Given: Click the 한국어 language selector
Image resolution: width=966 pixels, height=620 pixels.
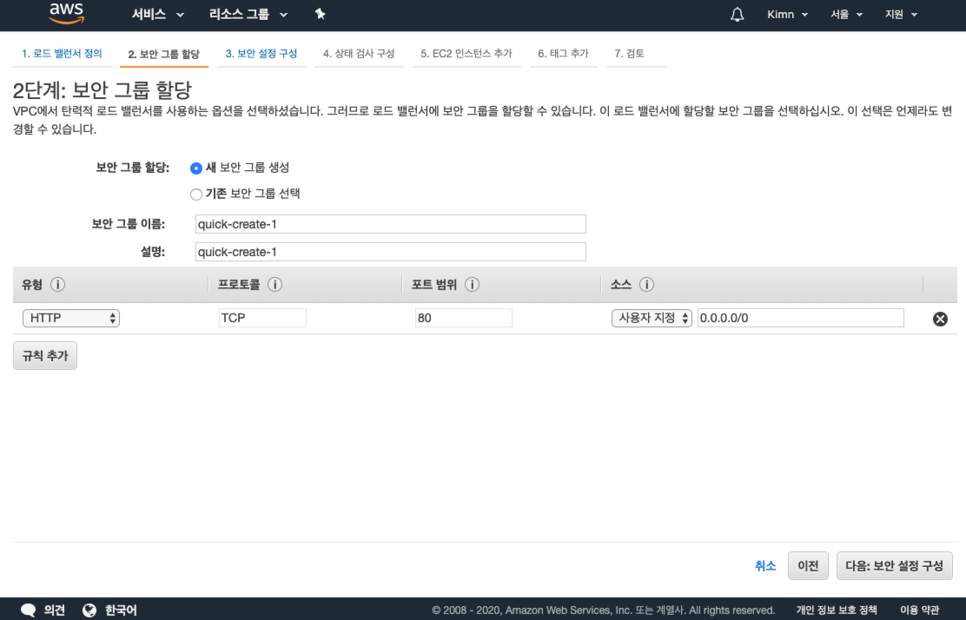Looking at the screenshot, I should coord(121,610).
